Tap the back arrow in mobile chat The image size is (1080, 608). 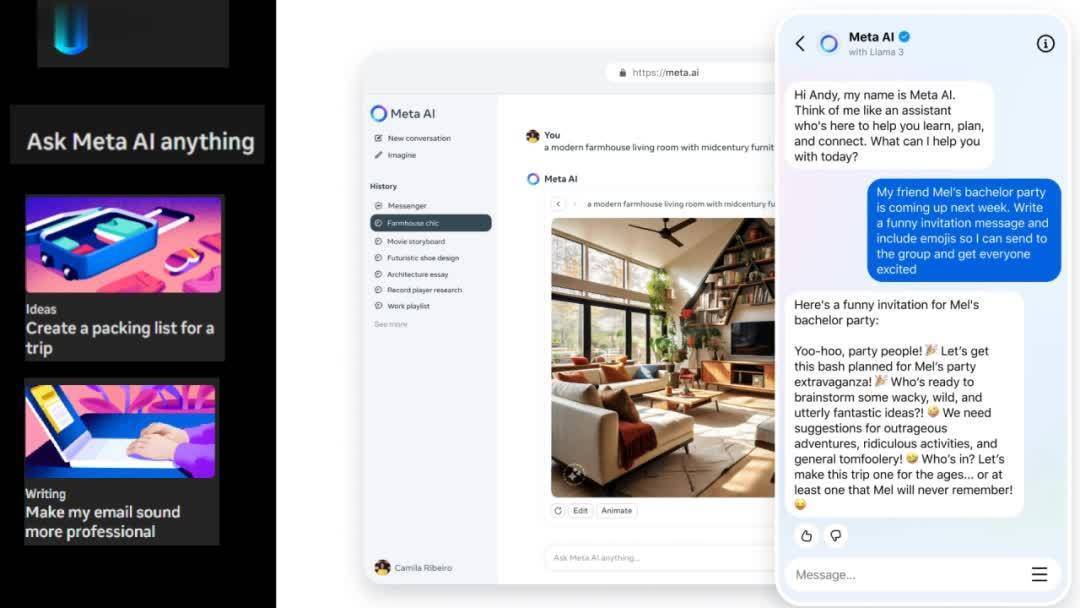point(800,43)
